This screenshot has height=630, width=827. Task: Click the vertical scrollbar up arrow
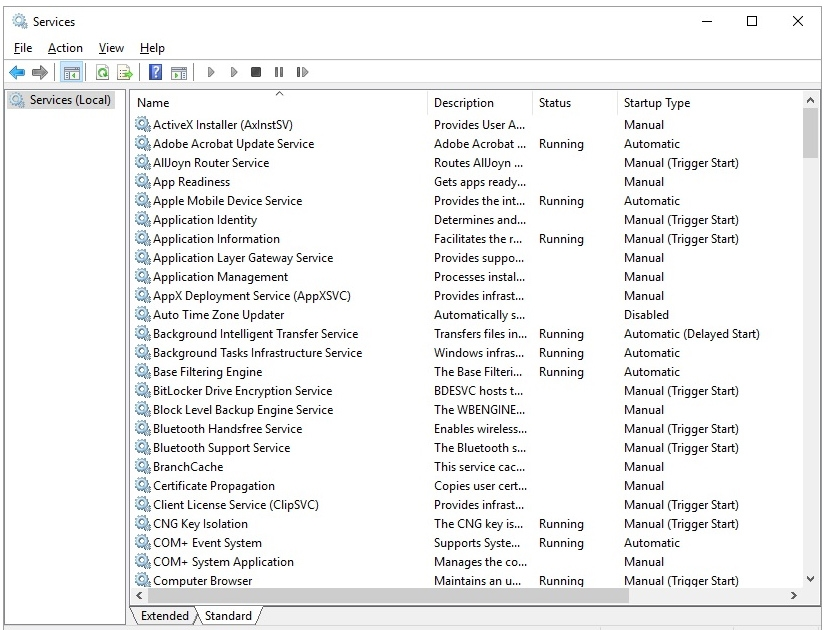[811, 100]
